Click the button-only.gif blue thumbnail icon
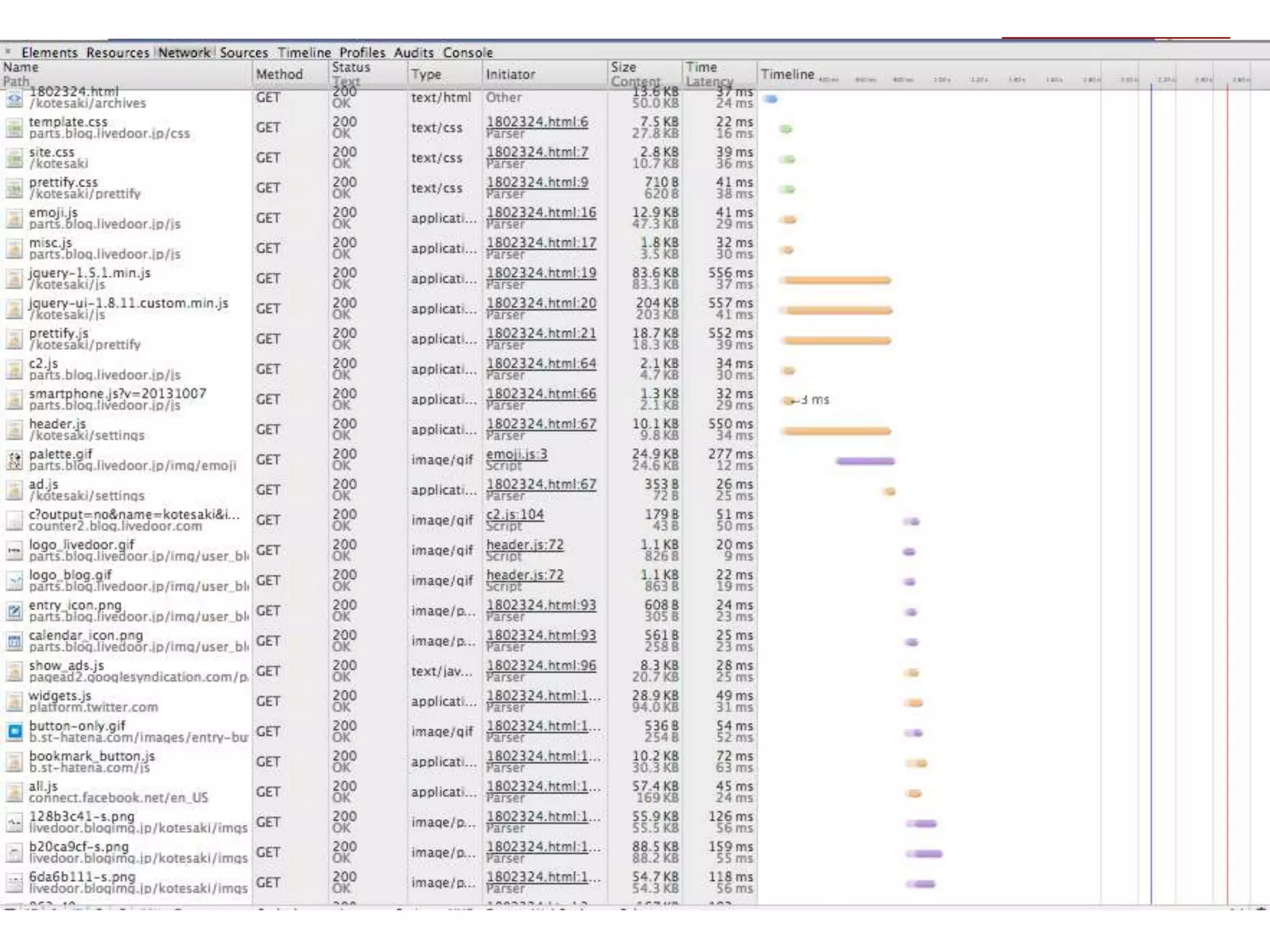The image size is (1270, 952). click(14, 732)
